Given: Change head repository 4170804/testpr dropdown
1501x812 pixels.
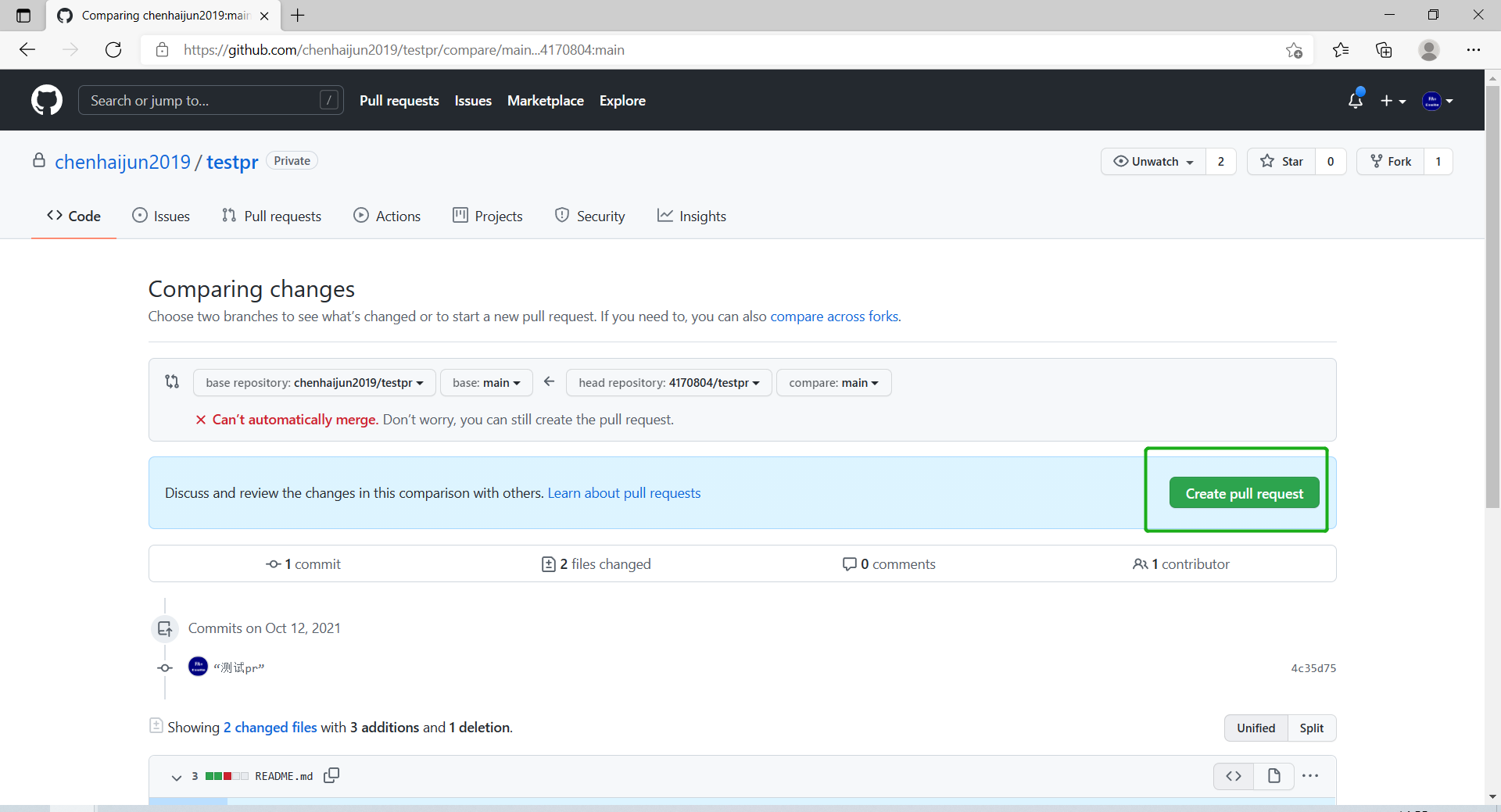Looking at the screenshot, I should [669, 383].
